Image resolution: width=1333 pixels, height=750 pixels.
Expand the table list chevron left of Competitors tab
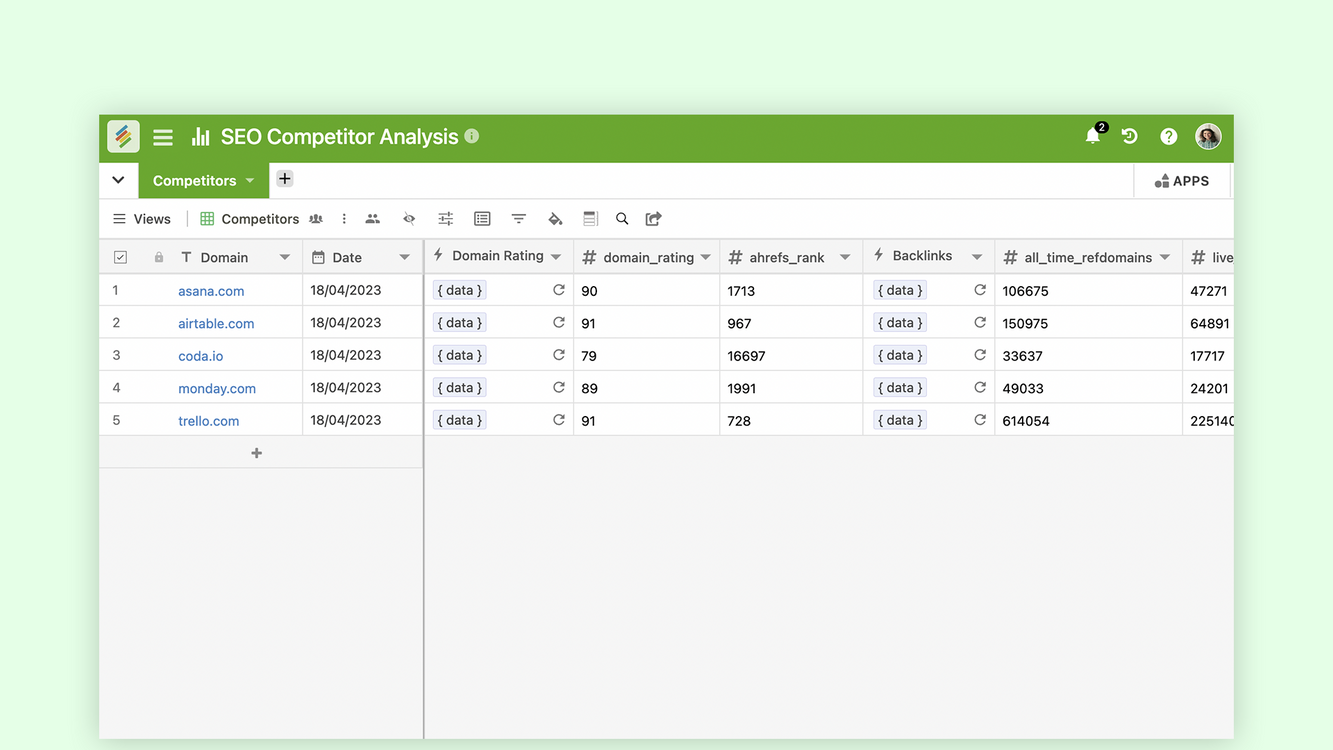pos(118,180)
